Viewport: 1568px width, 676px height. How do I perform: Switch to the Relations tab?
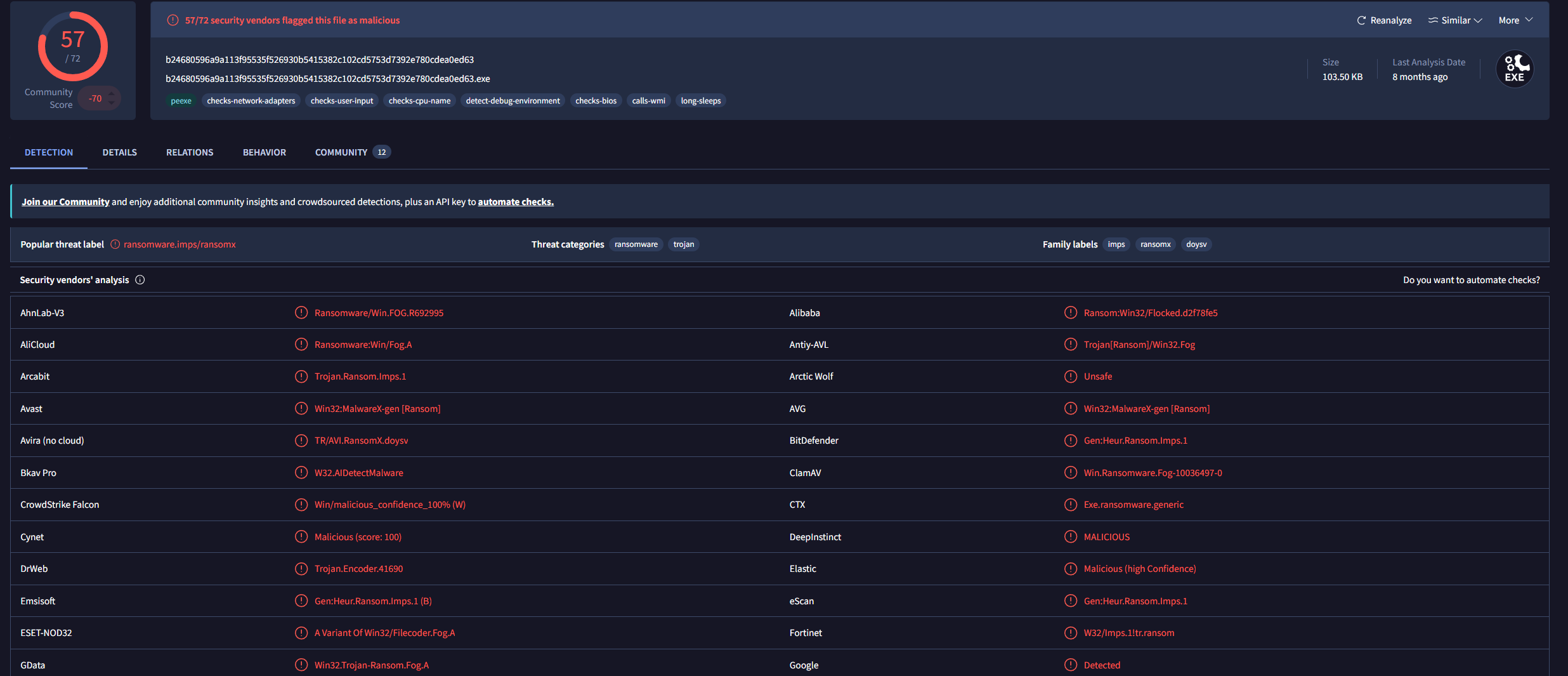190,152
